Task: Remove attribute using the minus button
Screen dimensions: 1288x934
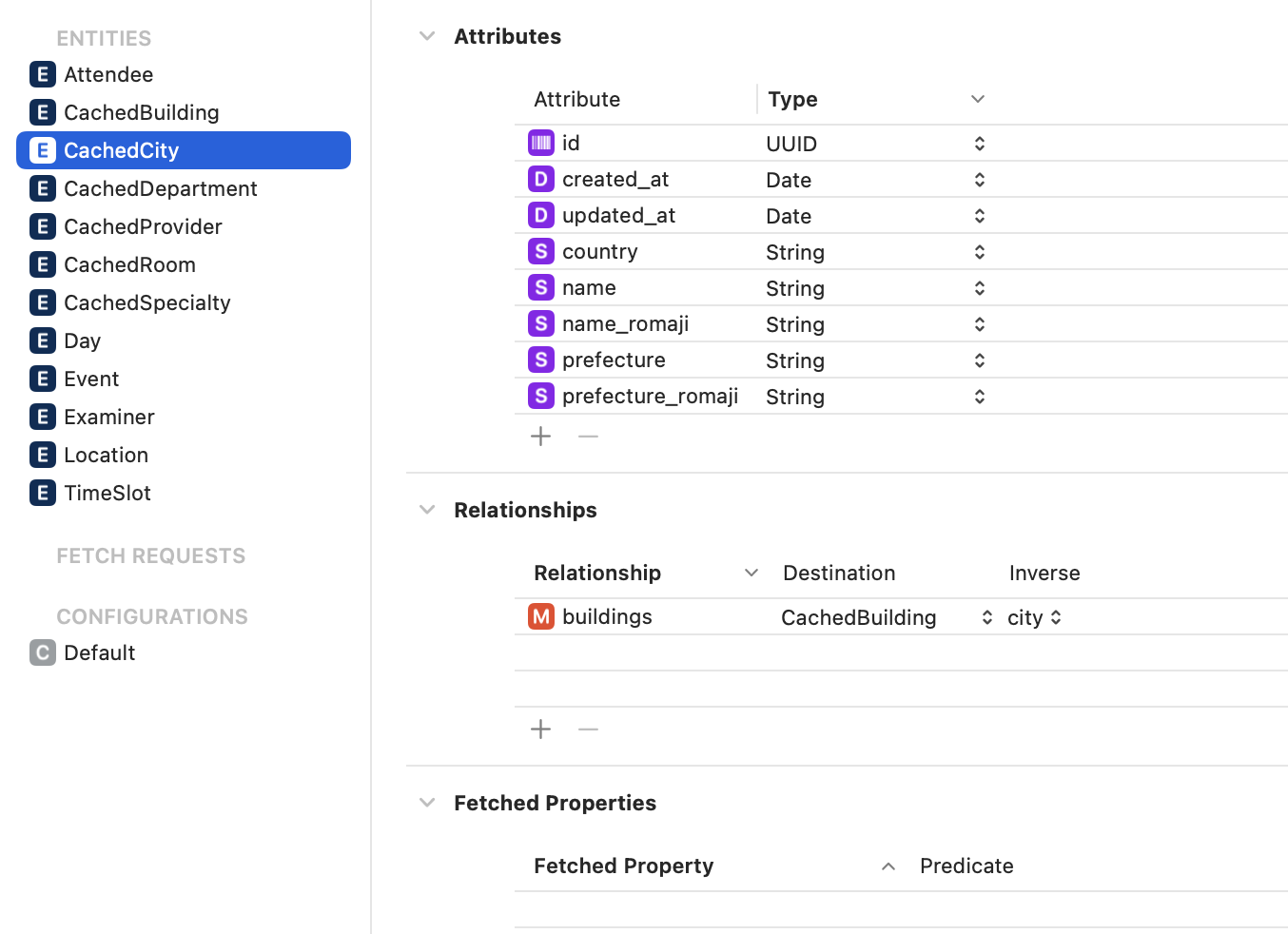Action: (x=589, y=437)
